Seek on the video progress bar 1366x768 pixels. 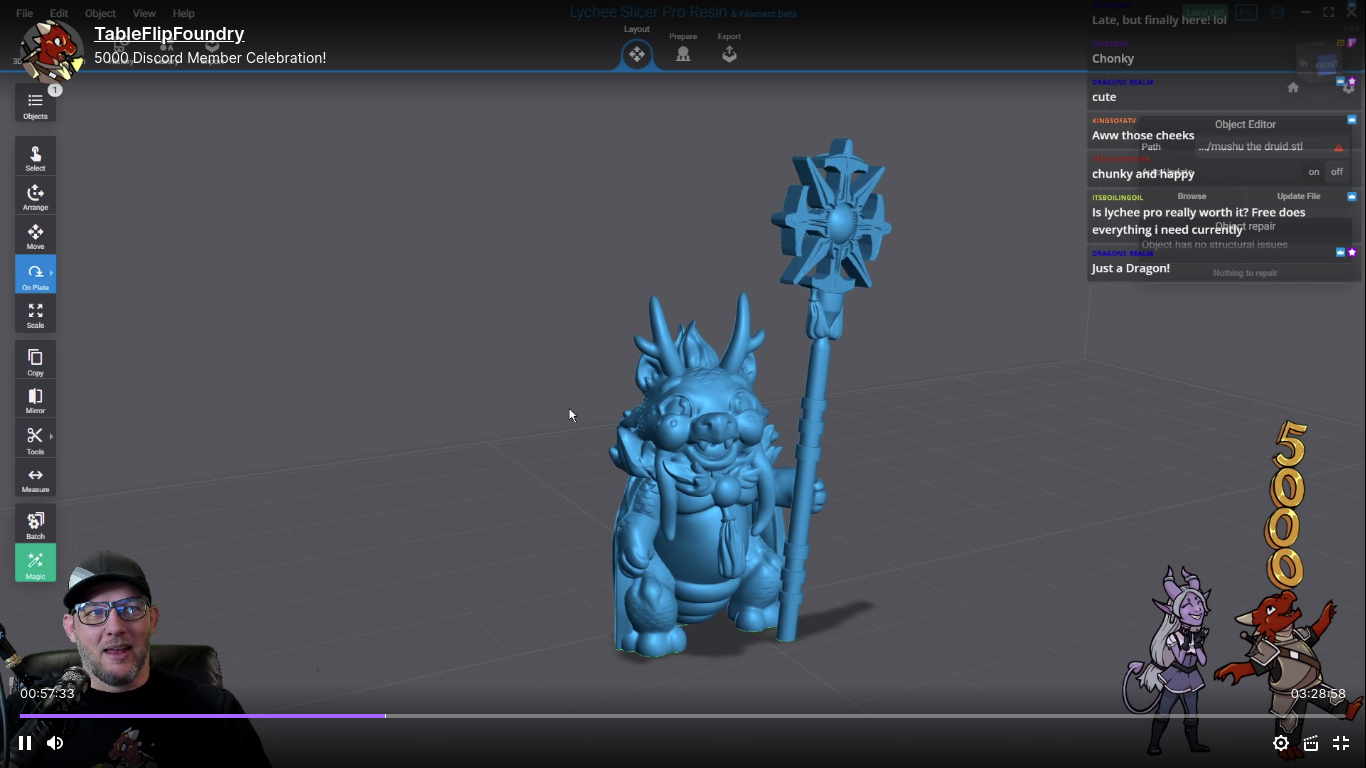click(683, 716)
